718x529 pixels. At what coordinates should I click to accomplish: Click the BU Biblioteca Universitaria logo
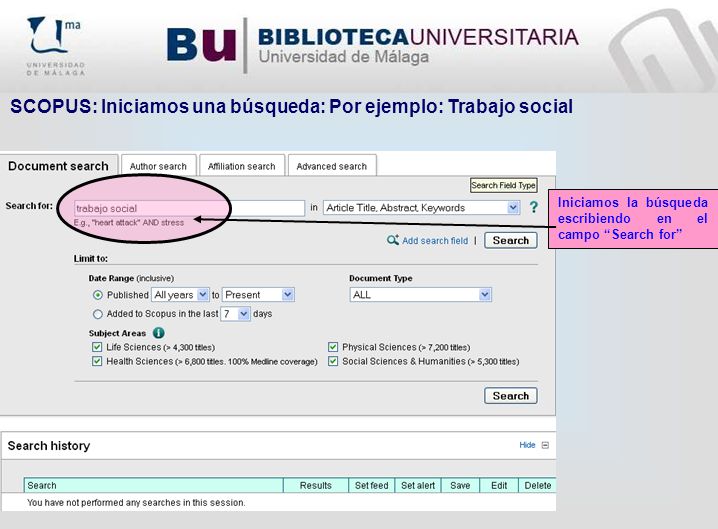tap(373, 45)
